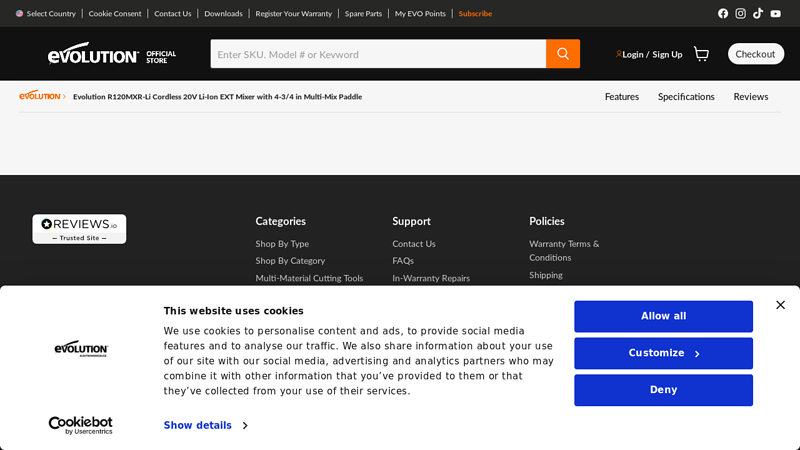Screen dimensions: 800x450
Task: Open the YouTube icon in header
Action: pyautogui.click(x=775, y=14)
